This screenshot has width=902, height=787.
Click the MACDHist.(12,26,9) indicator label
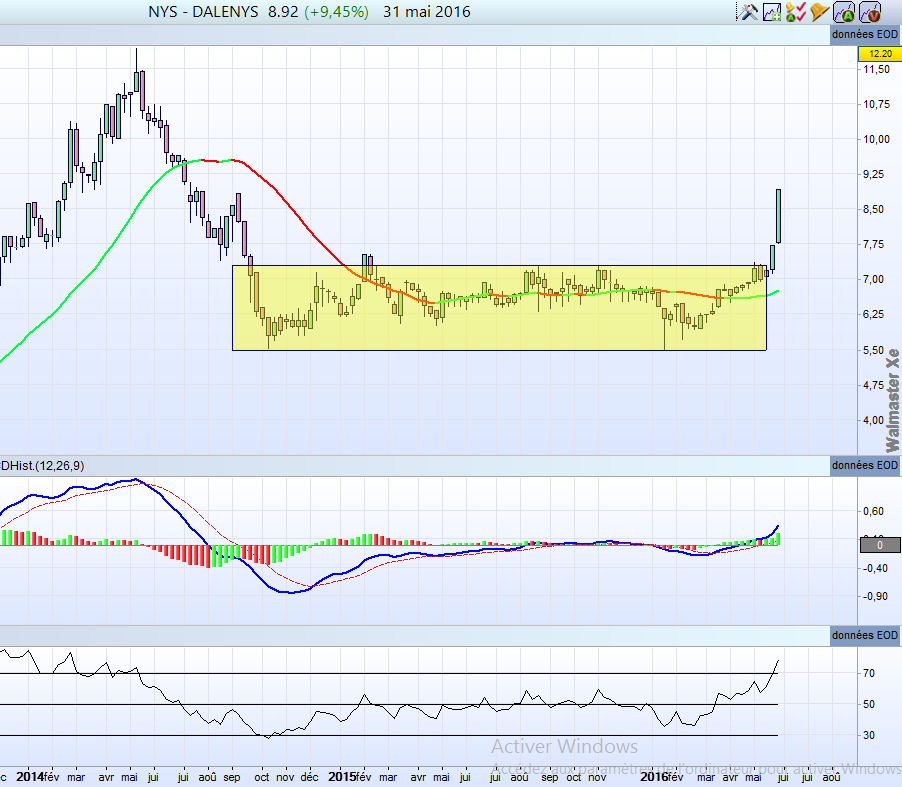click(42, 465)
